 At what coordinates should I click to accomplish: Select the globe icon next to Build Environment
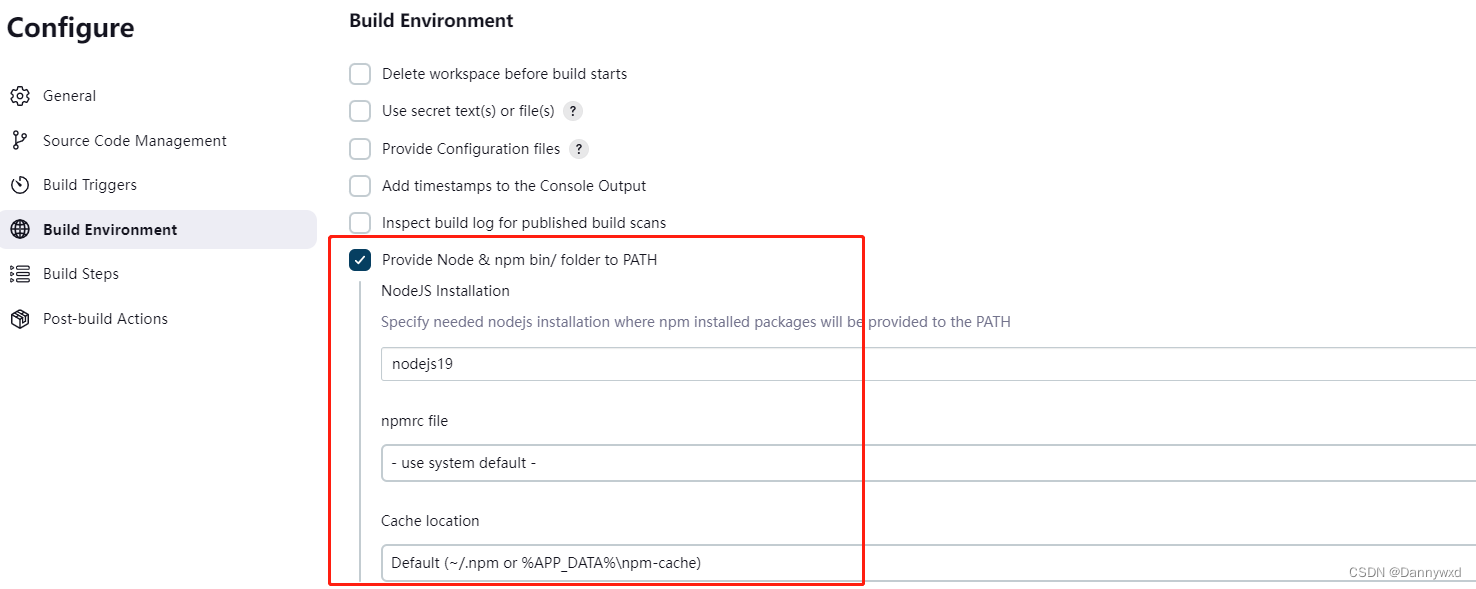click(18, 229)
